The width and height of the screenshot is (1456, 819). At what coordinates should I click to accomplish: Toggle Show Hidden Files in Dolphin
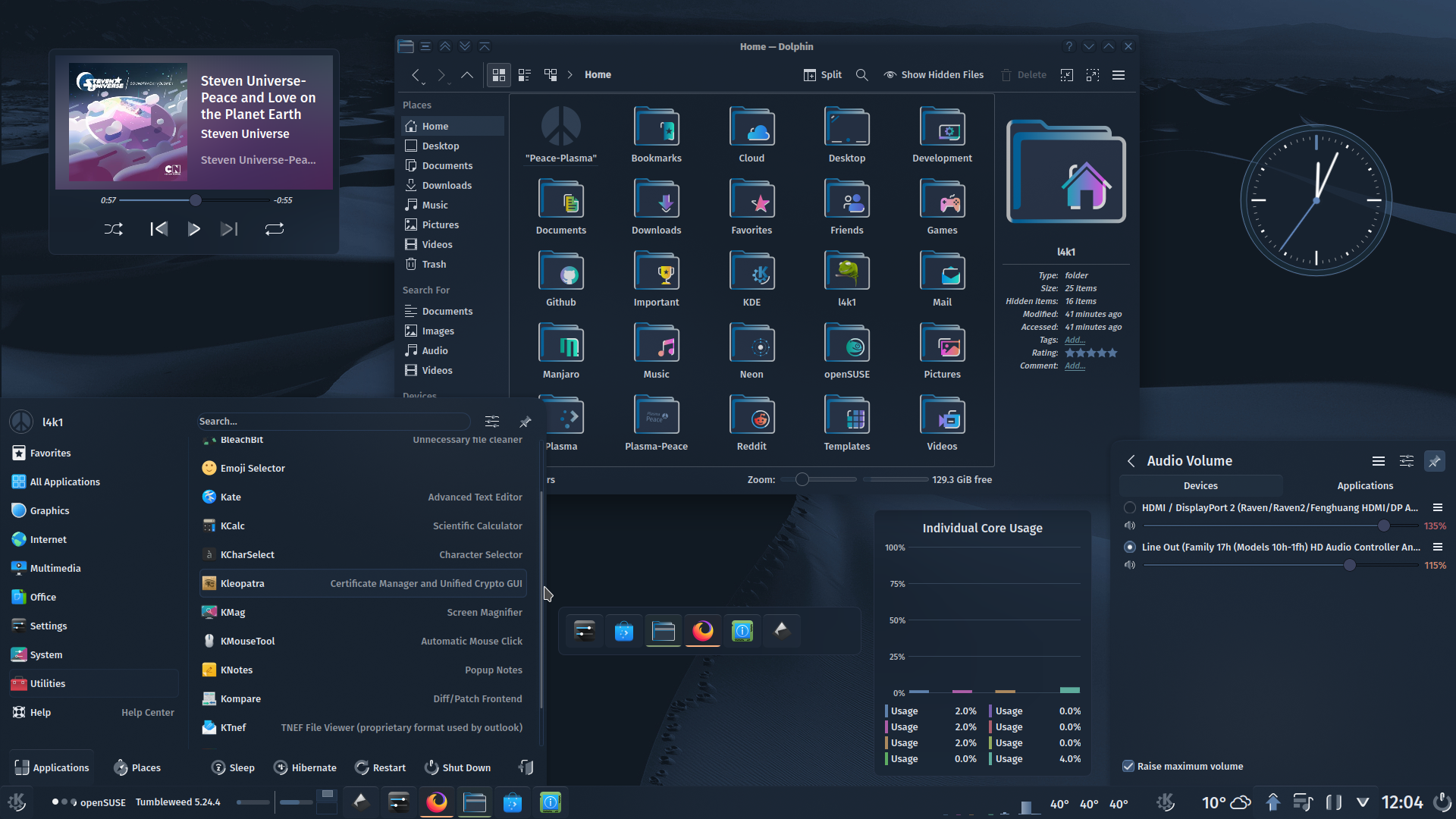pos(934,75)
